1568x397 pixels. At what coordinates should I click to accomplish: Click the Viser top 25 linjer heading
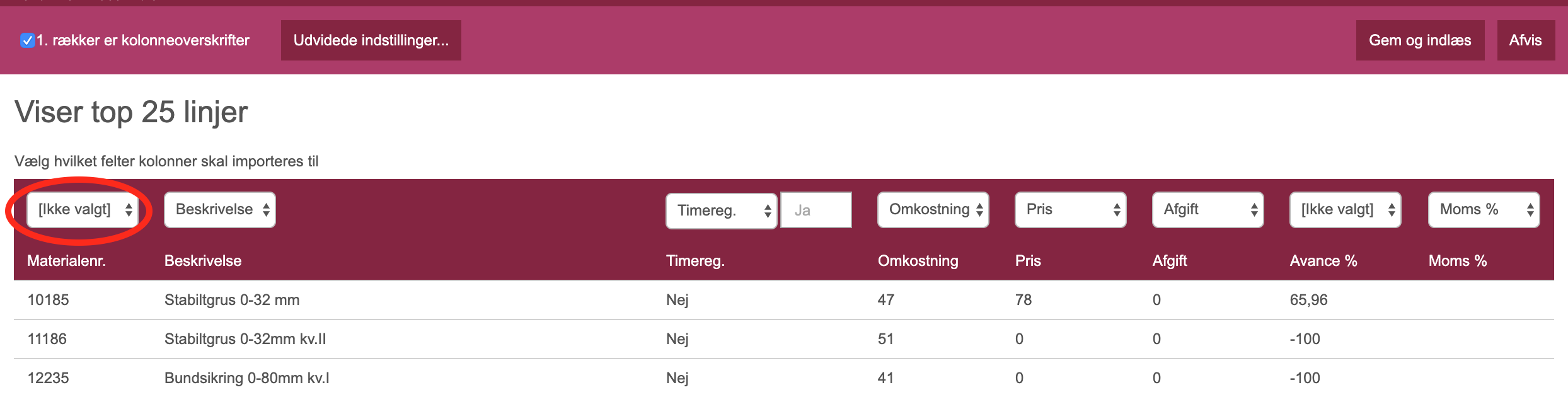(131, 112)
